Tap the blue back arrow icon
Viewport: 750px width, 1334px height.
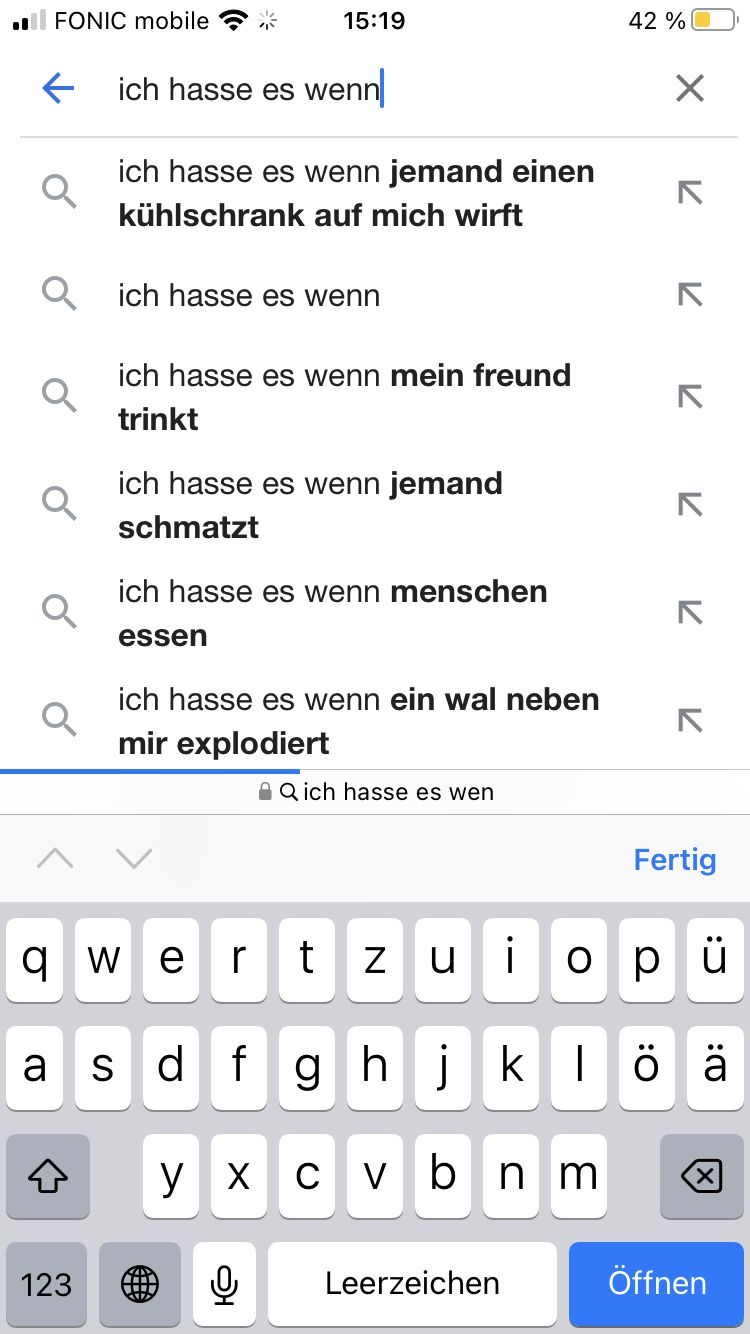pyautogui.click(x=59, y=89)
